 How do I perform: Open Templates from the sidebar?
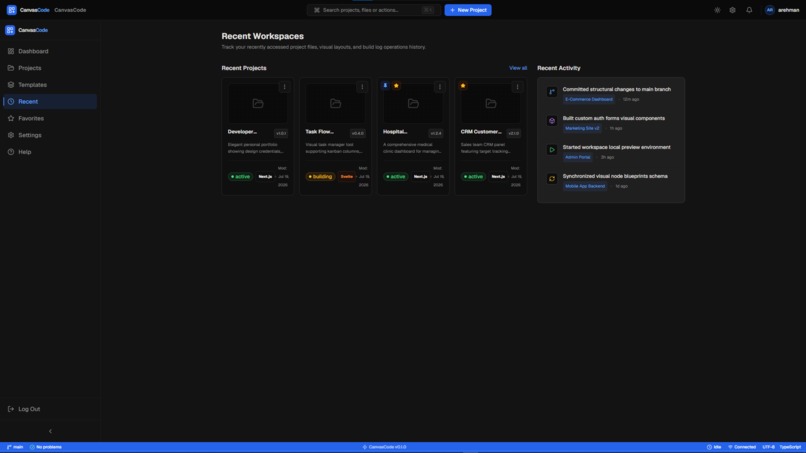[x=50, y=85]
